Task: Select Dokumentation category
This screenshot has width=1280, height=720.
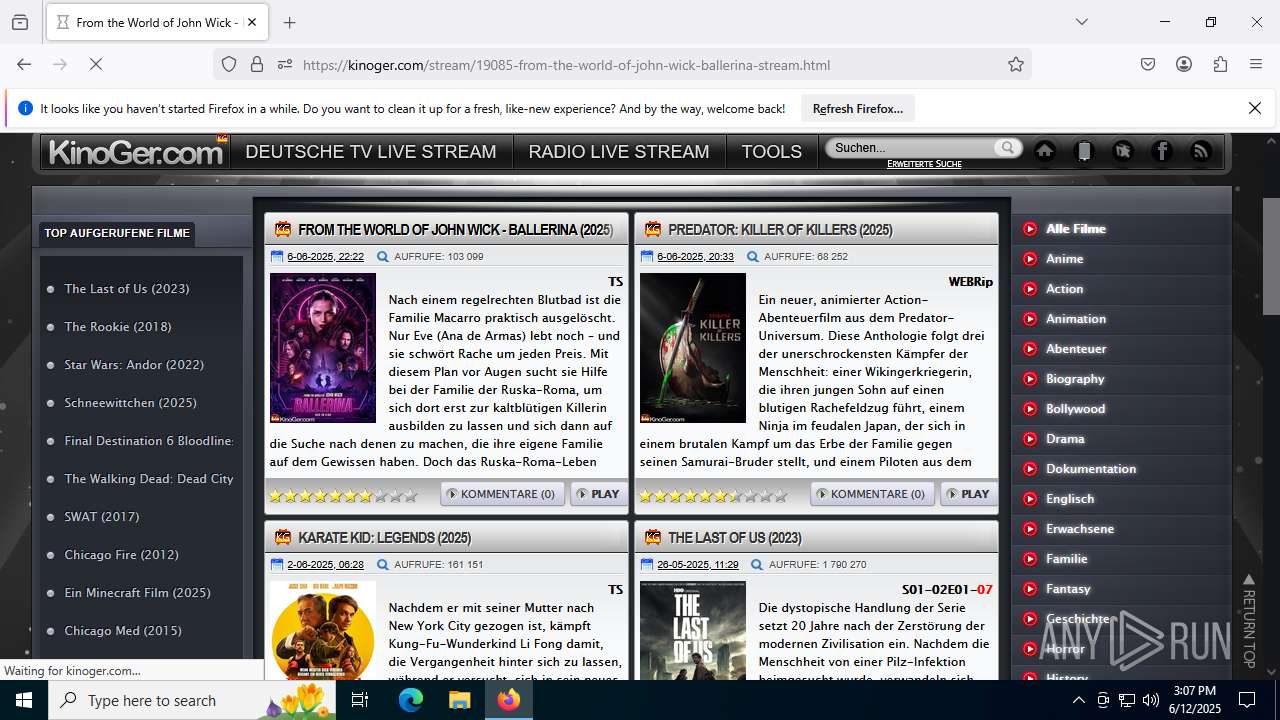Action: point(1091,469)
